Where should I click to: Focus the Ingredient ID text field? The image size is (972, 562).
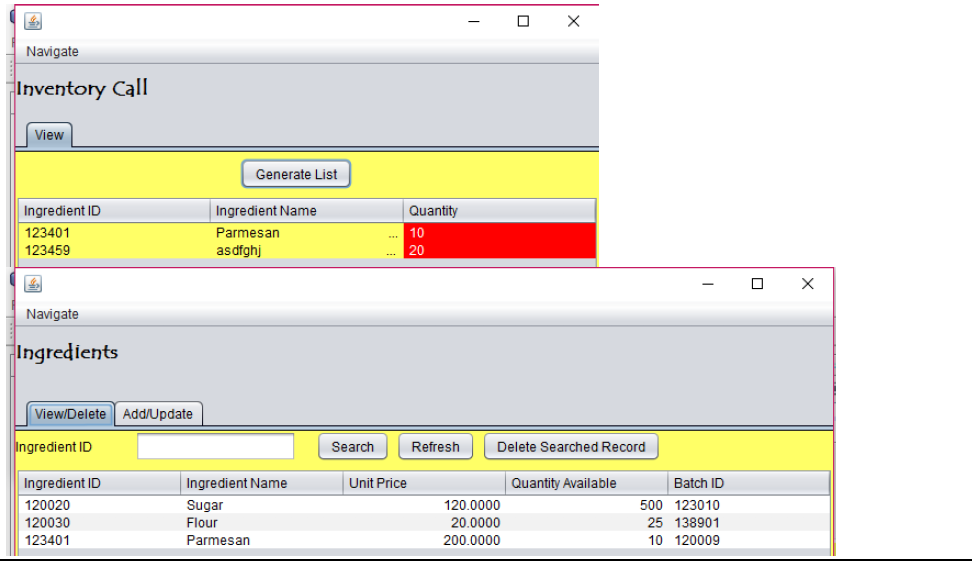(215, 447)
